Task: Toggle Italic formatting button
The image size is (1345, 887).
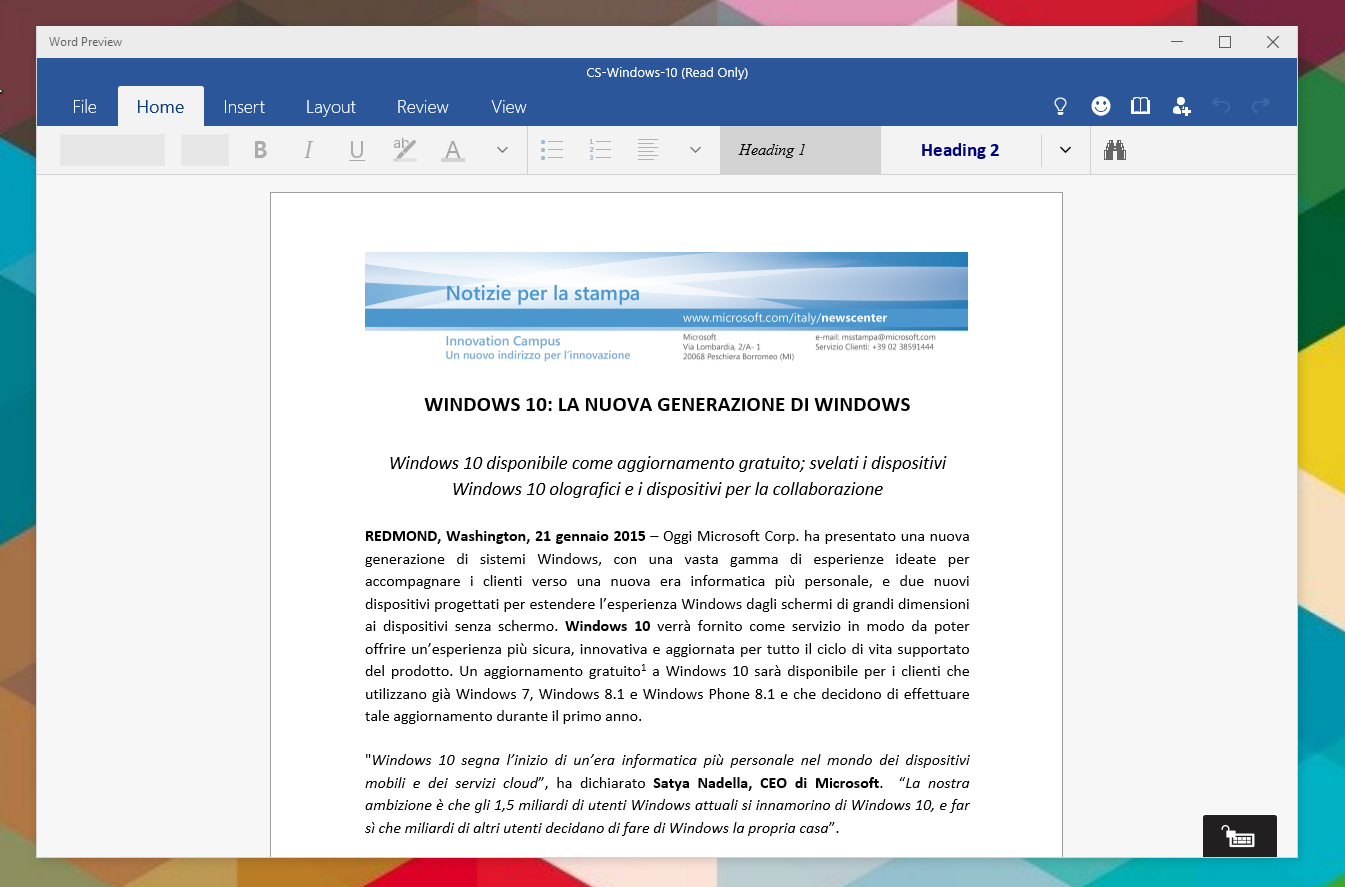Action: tap(308, 150)
